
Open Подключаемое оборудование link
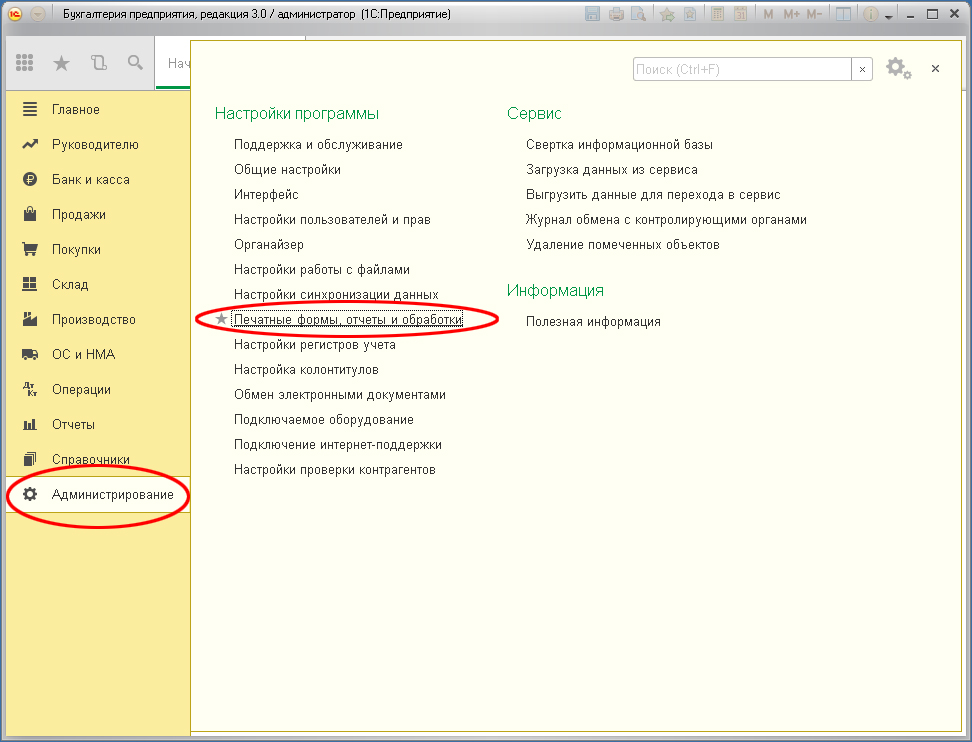[x=324, y=420]
